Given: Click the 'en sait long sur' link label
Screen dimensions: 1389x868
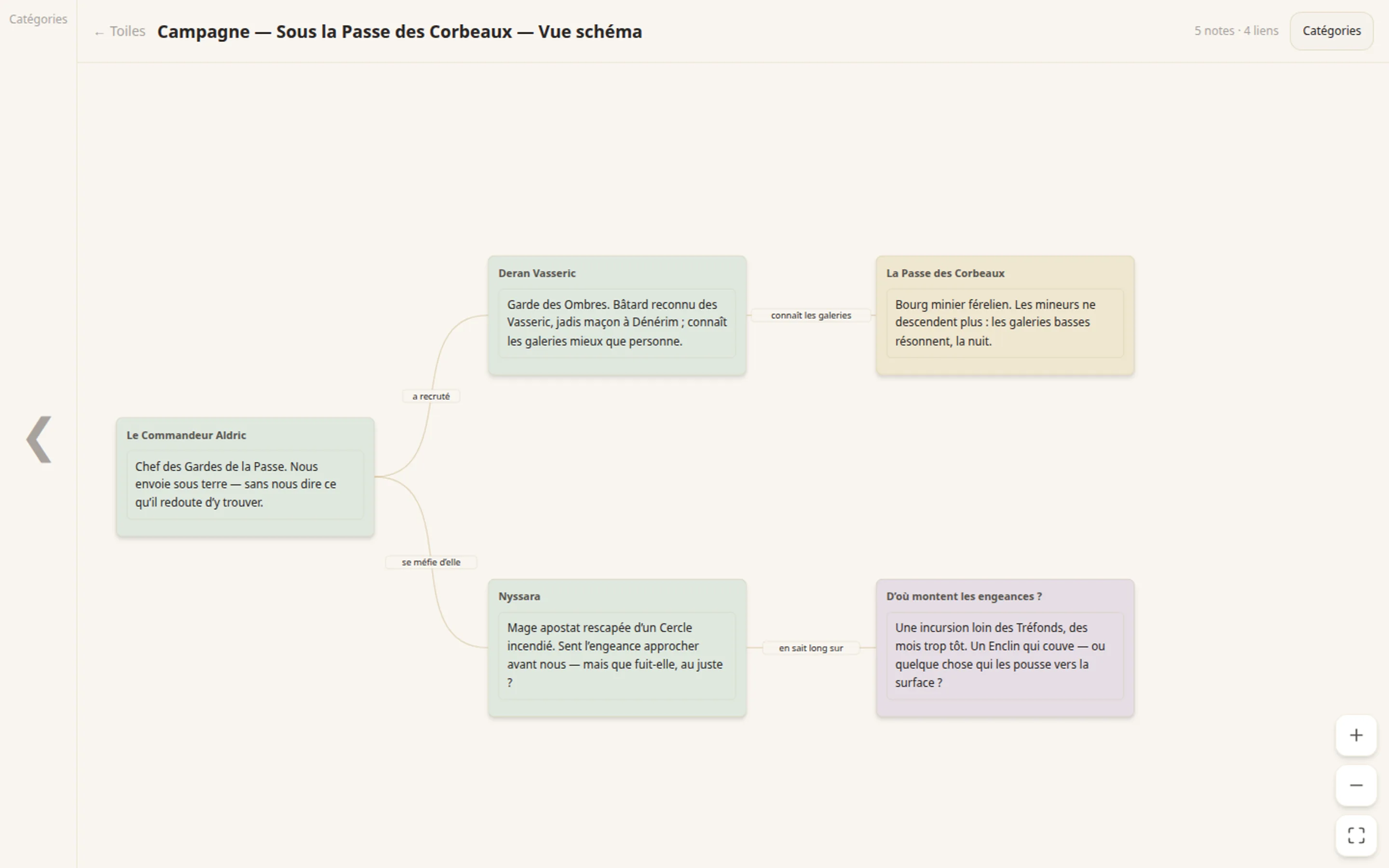Looking at the screenshot, I should (810, 648).
